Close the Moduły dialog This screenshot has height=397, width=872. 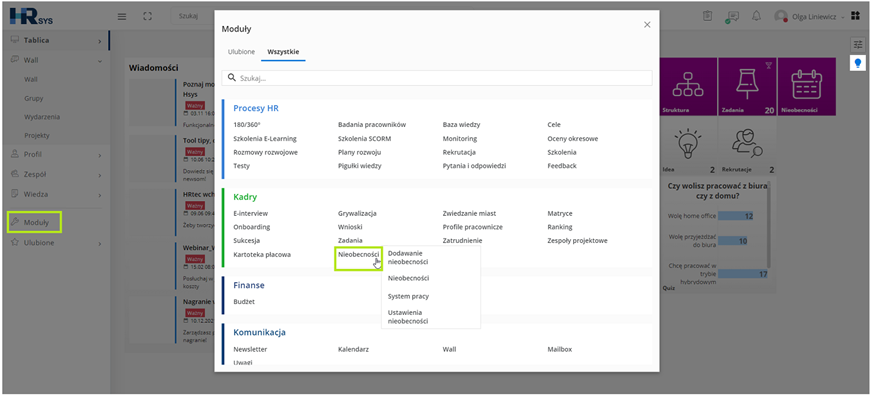647,24
